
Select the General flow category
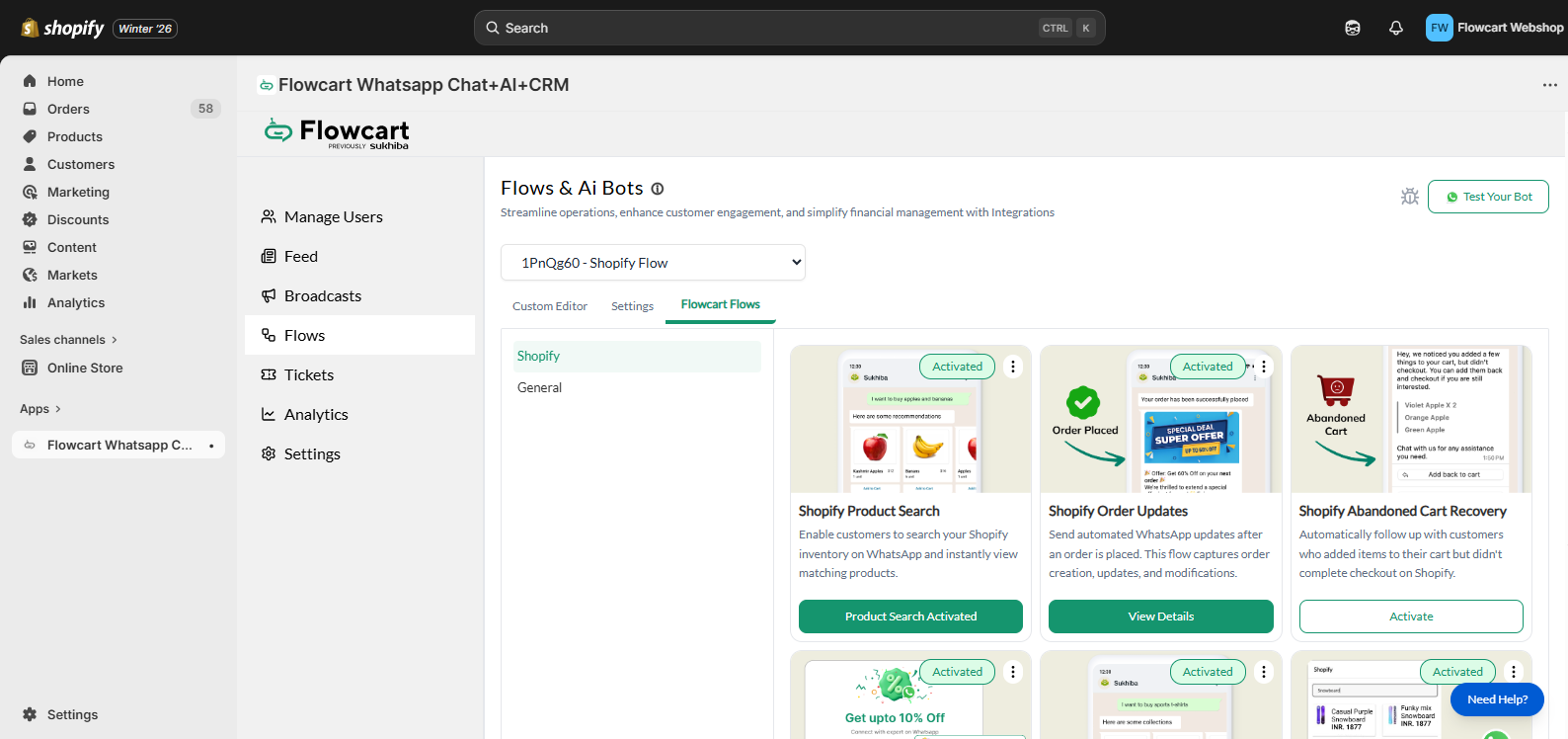[x=637, y=387]
